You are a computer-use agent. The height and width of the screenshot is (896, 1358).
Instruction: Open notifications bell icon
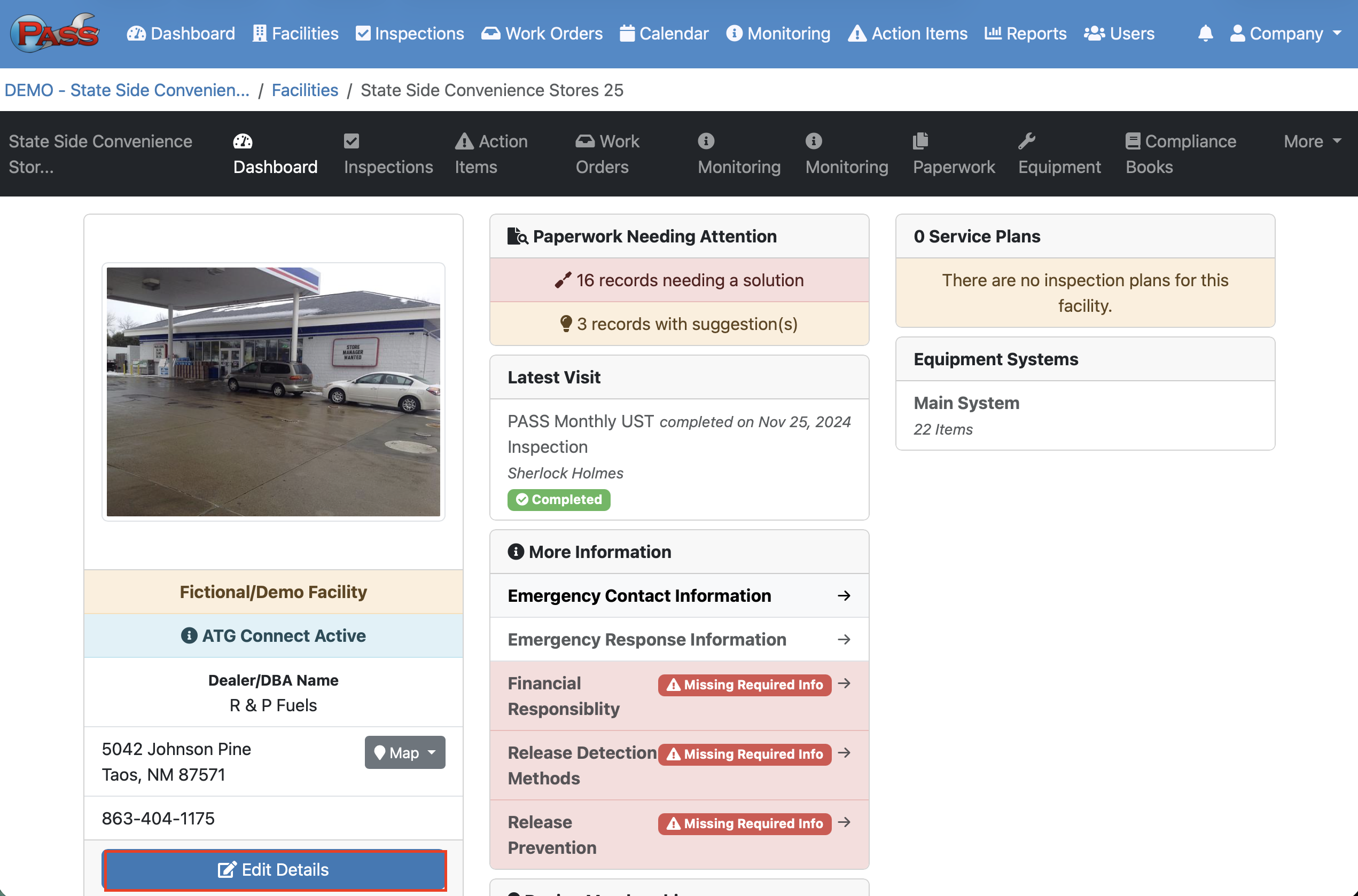click(x=1205, y=33)
